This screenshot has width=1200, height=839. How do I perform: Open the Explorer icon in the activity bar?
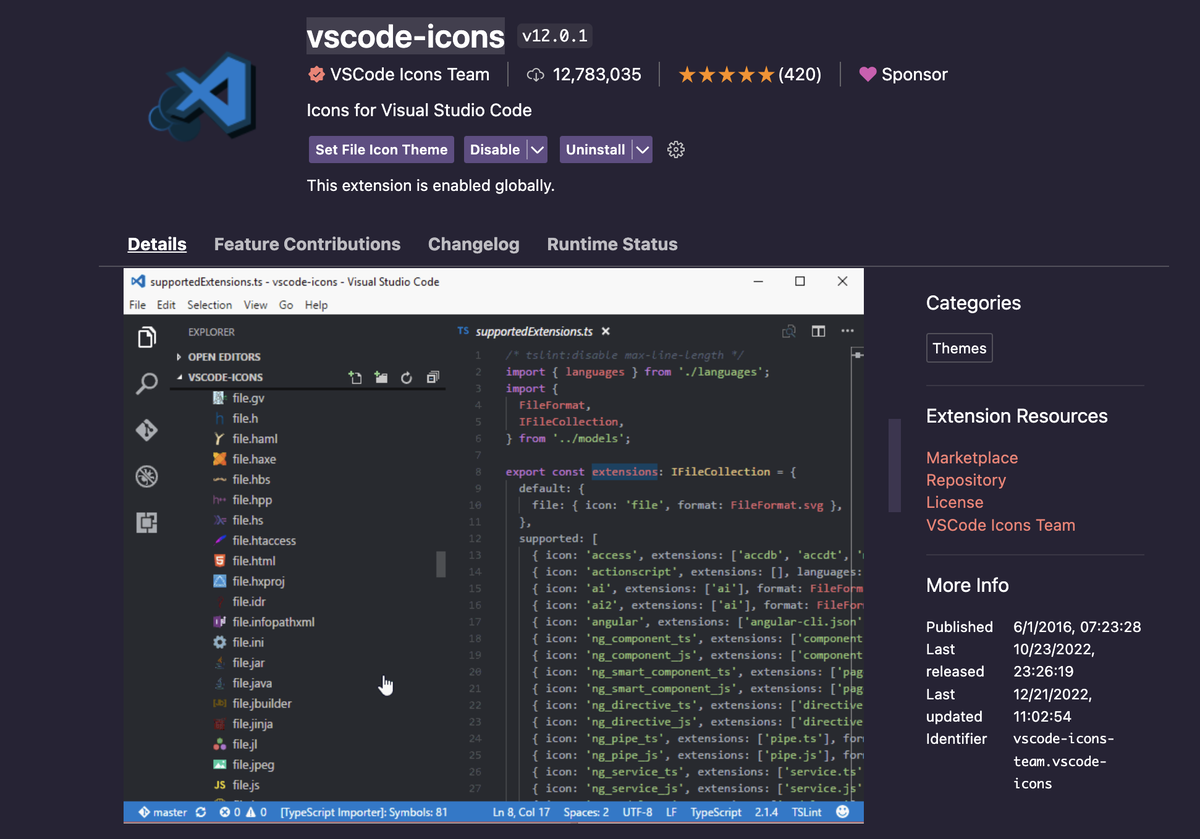point(147,339)
